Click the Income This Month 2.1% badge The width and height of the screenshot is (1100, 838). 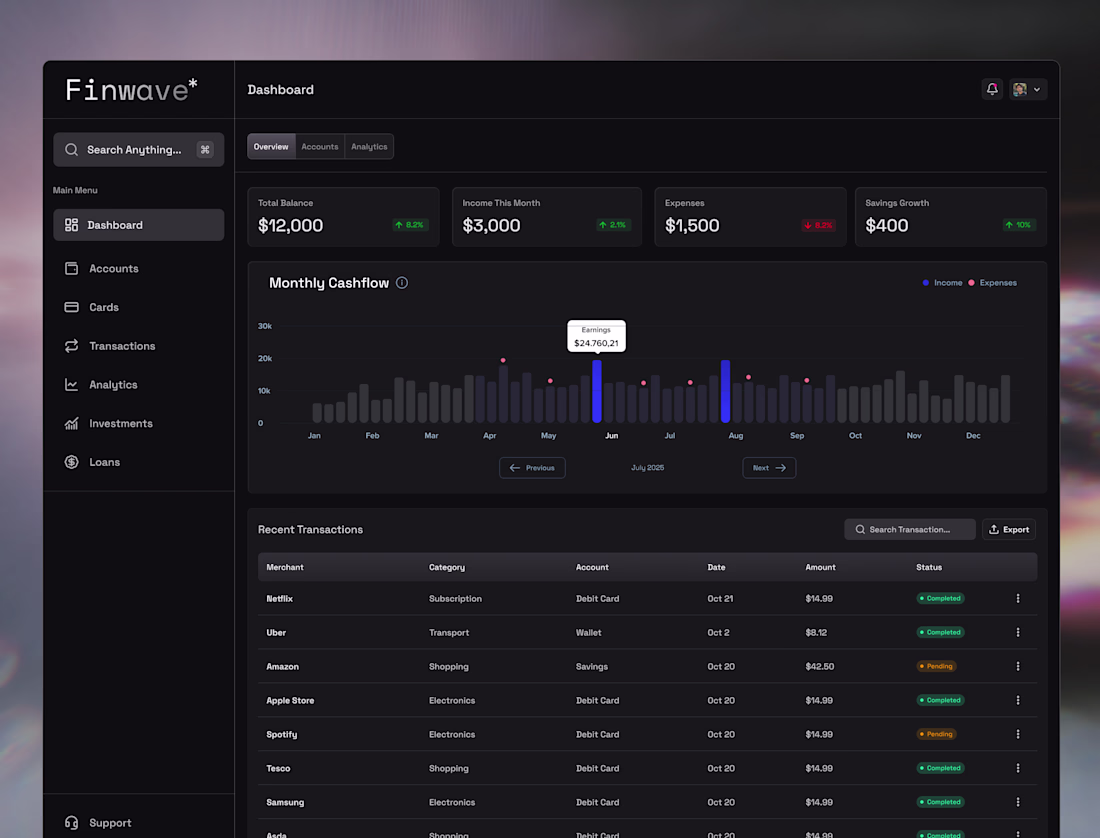click(x=614, y=225)
